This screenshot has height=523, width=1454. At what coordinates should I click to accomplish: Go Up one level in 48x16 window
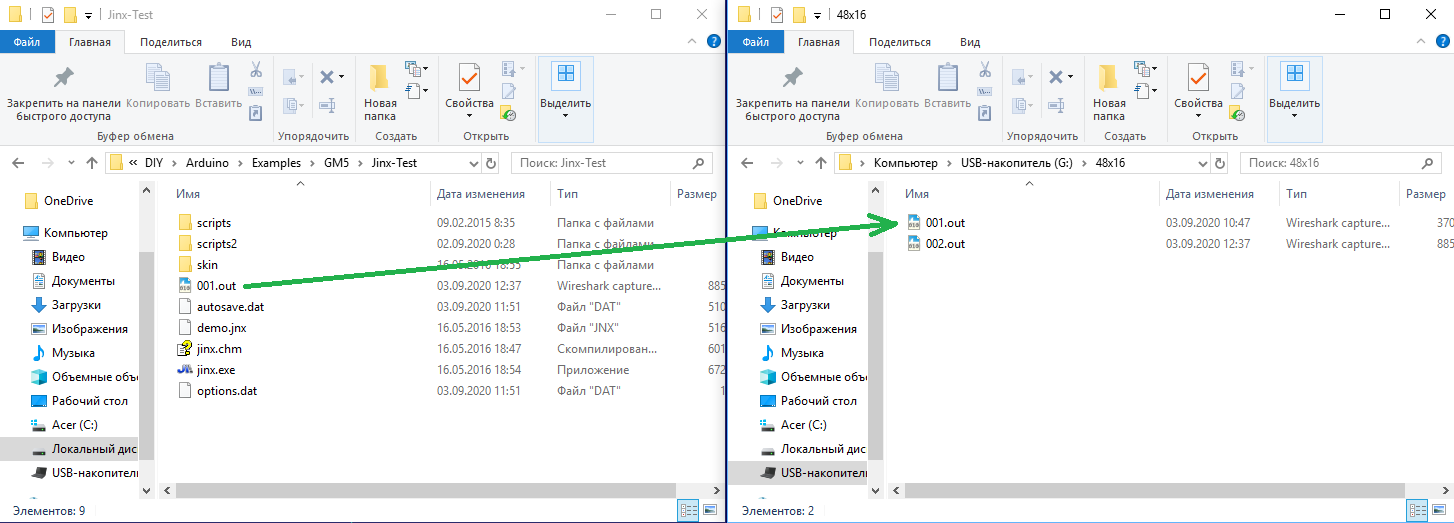pos(821,162)
